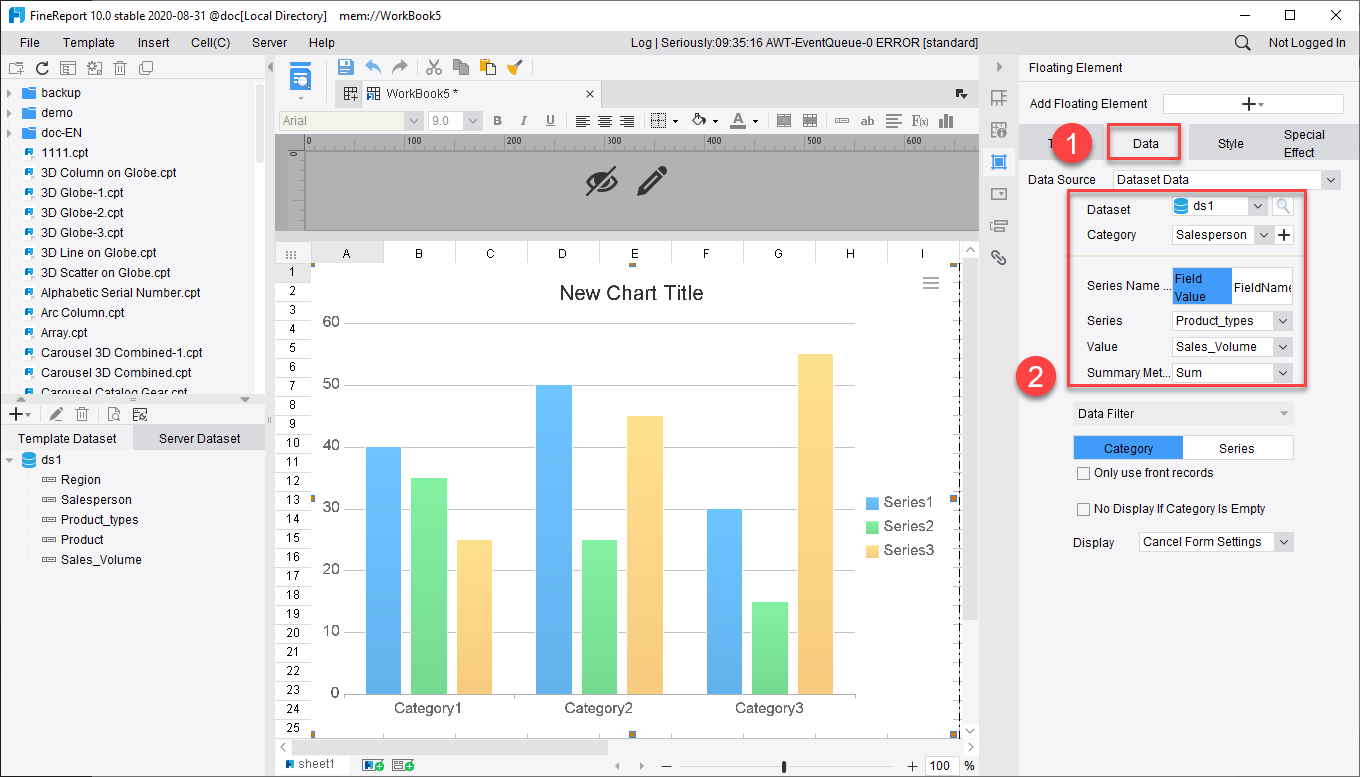
Task: Switch to Series filter button
Action: pyautogui.click(x=1238, y=448)
